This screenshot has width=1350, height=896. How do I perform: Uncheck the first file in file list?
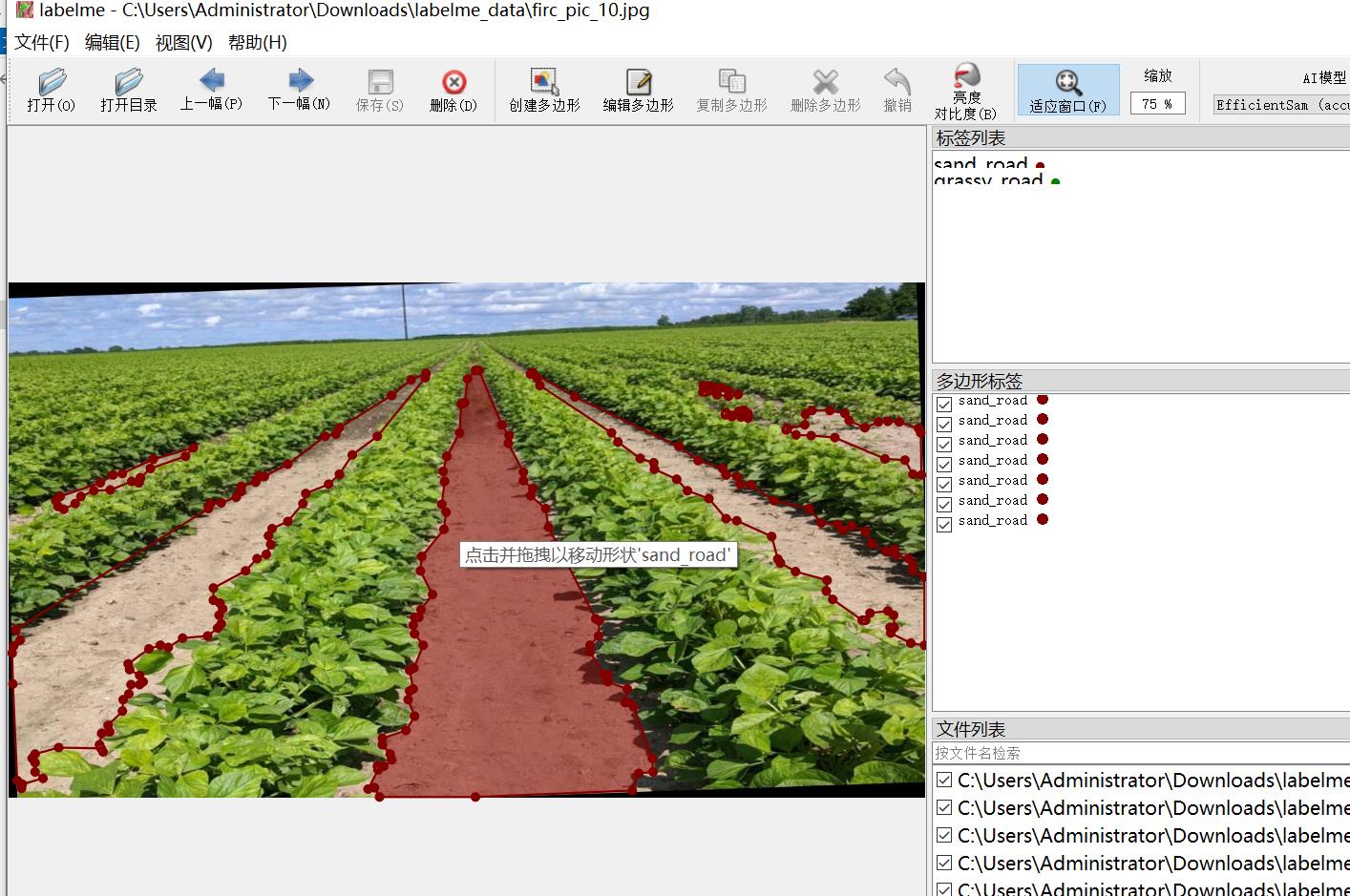click(x=944, y=781)
